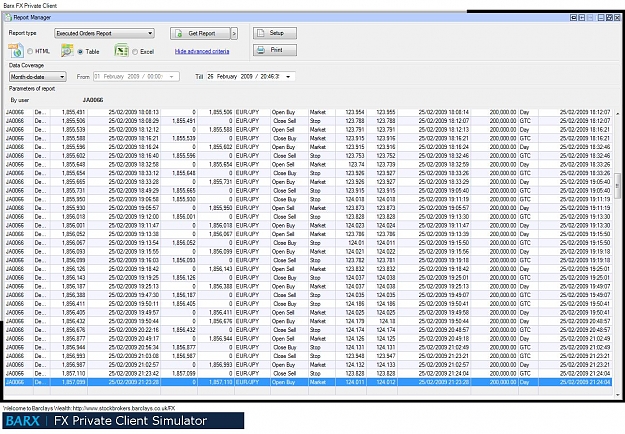Click cell 25/02/2009 21:23:42
The image size is (625, 434).
[x=134, y=373]
